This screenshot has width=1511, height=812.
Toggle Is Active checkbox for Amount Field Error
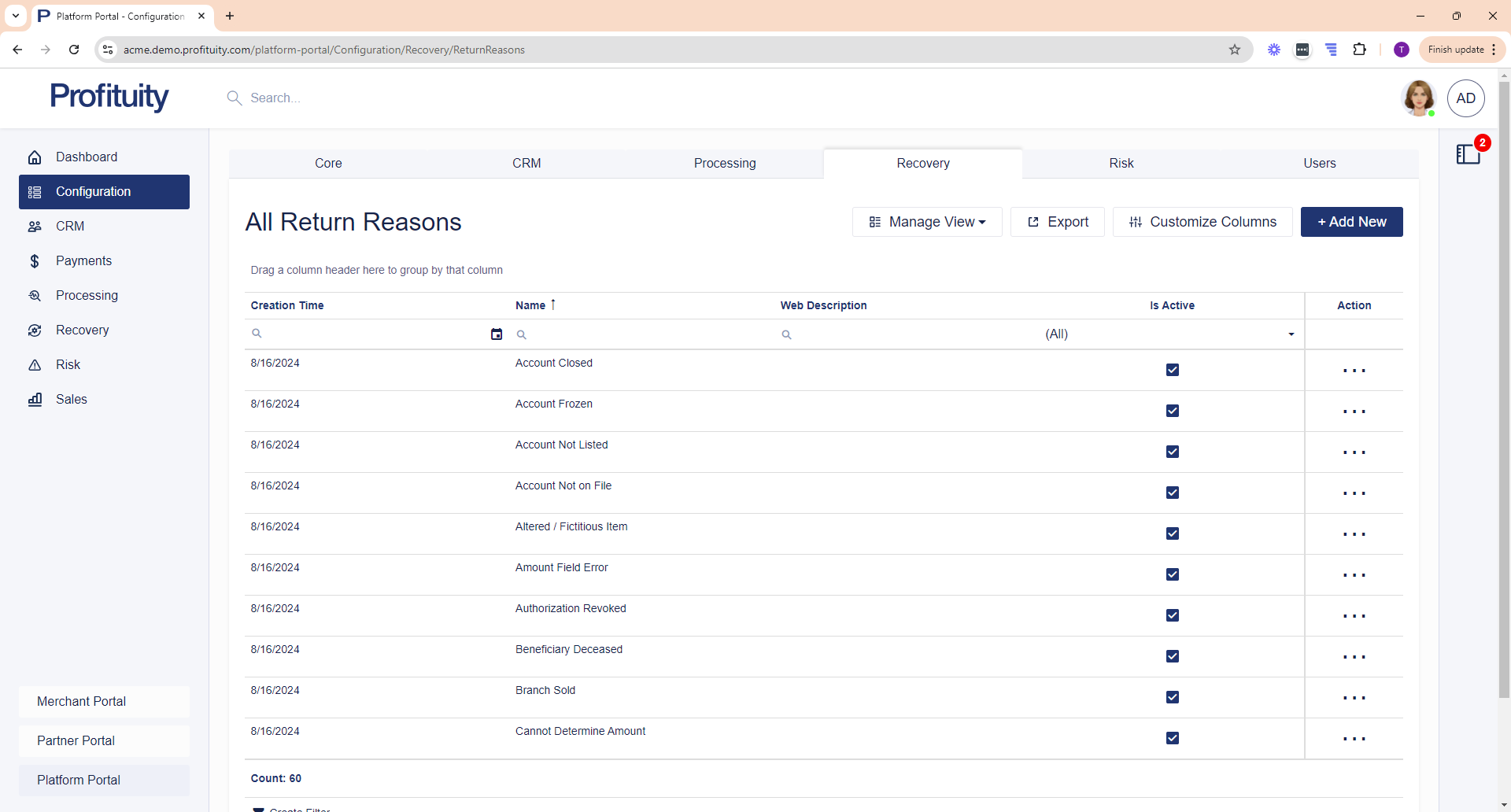point(1173,574)
